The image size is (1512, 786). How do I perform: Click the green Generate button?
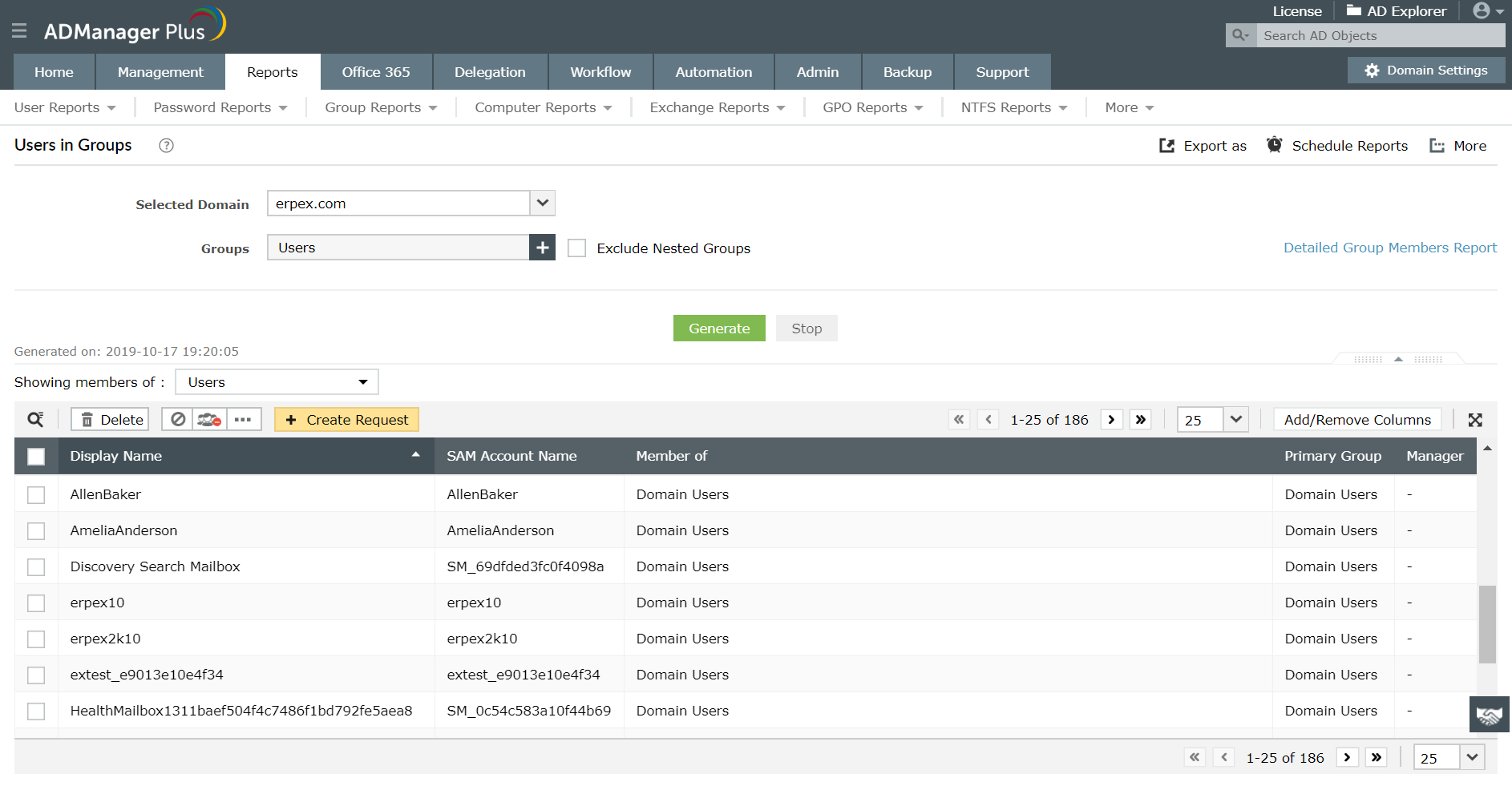tap(719, 329)
